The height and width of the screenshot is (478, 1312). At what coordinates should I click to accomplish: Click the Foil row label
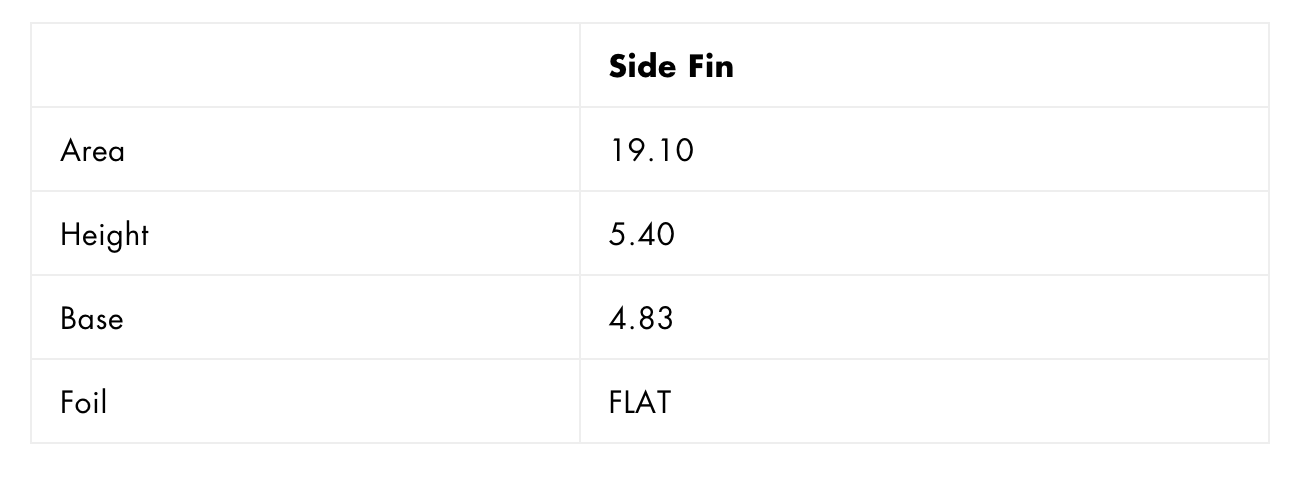pyautogui.click(x=83, y=402)
